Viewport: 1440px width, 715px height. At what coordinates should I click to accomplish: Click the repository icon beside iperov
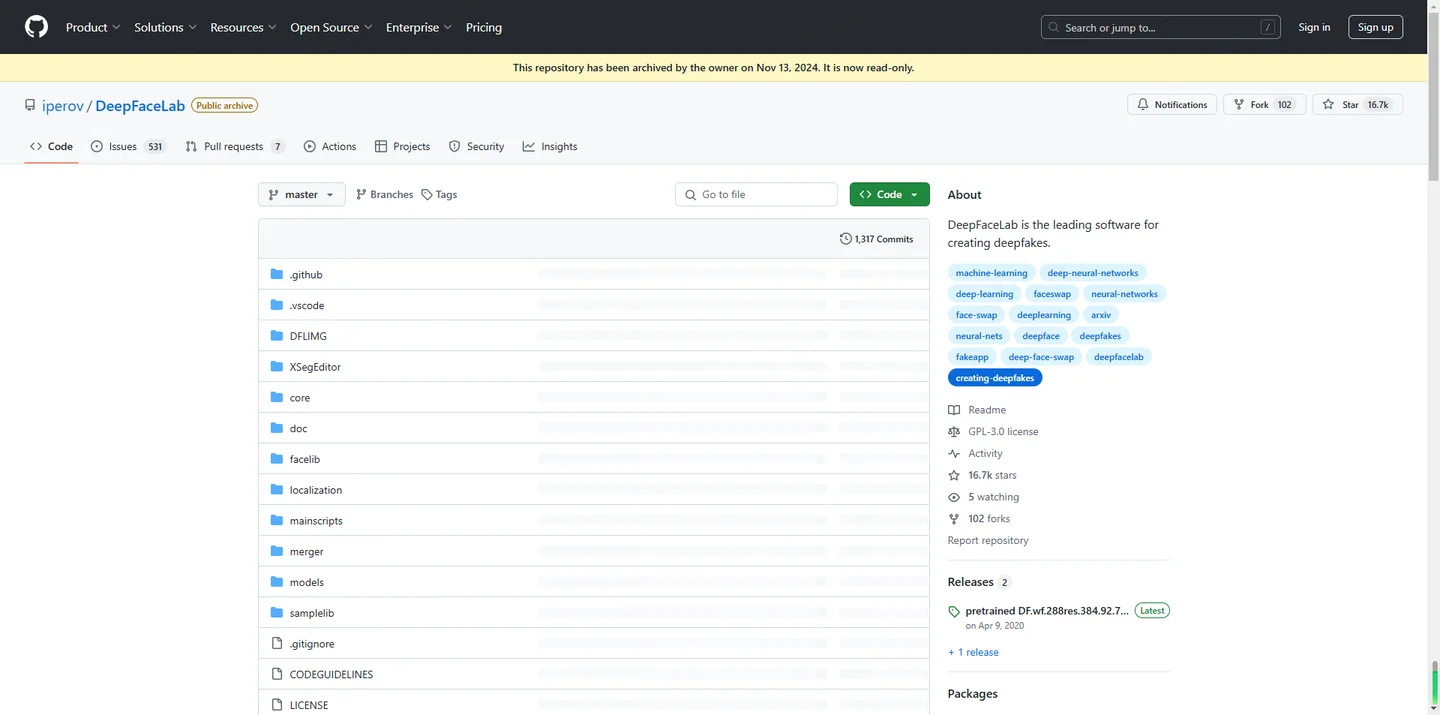pos(30,105)
